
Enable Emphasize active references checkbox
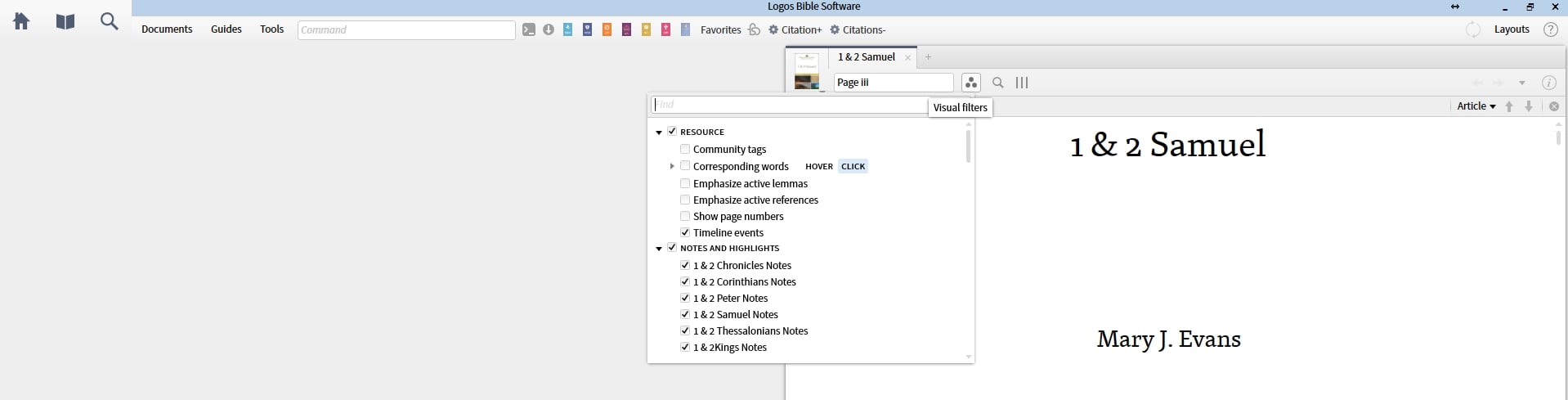(685, 200)
